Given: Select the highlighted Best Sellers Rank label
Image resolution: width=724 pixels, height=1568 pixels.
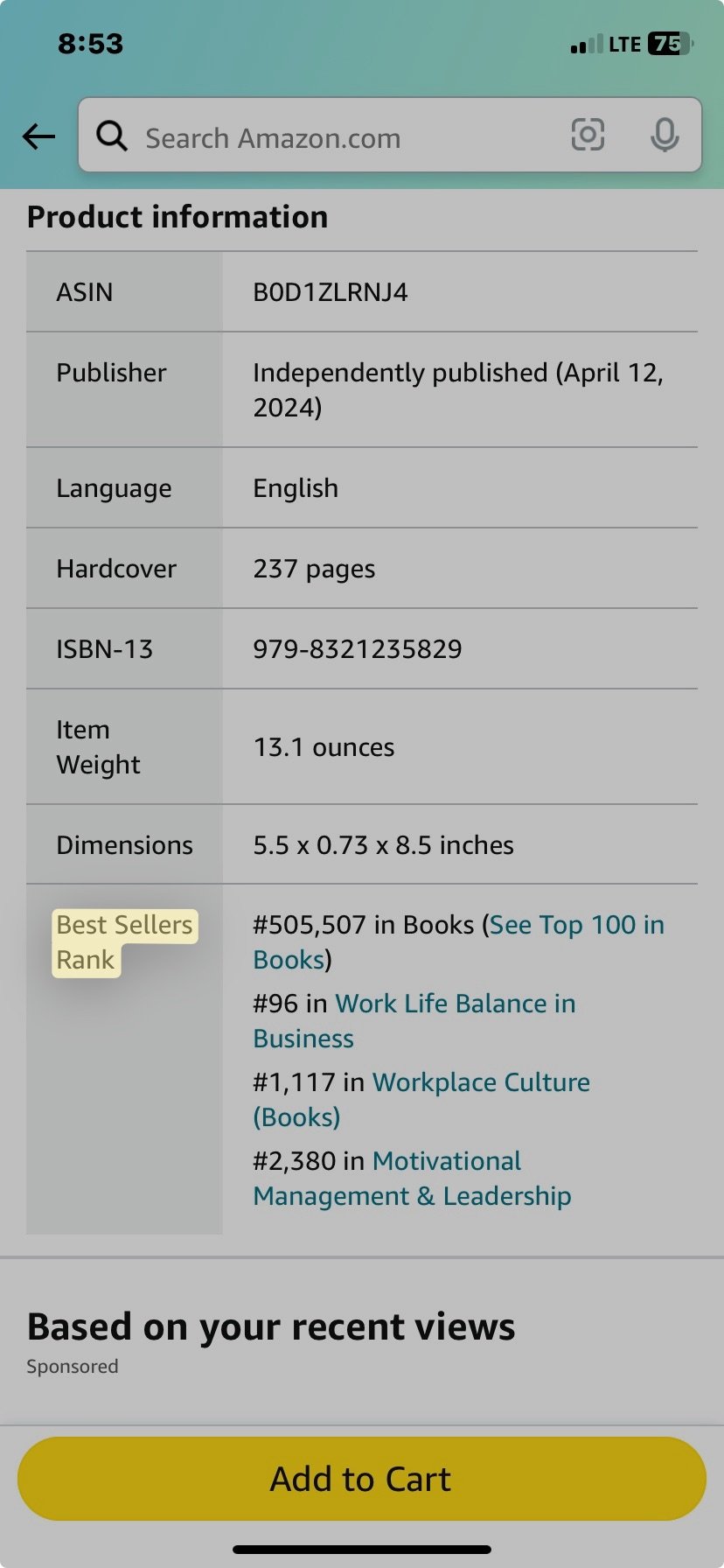Looking at the screenshot, I should coord(124,942).
